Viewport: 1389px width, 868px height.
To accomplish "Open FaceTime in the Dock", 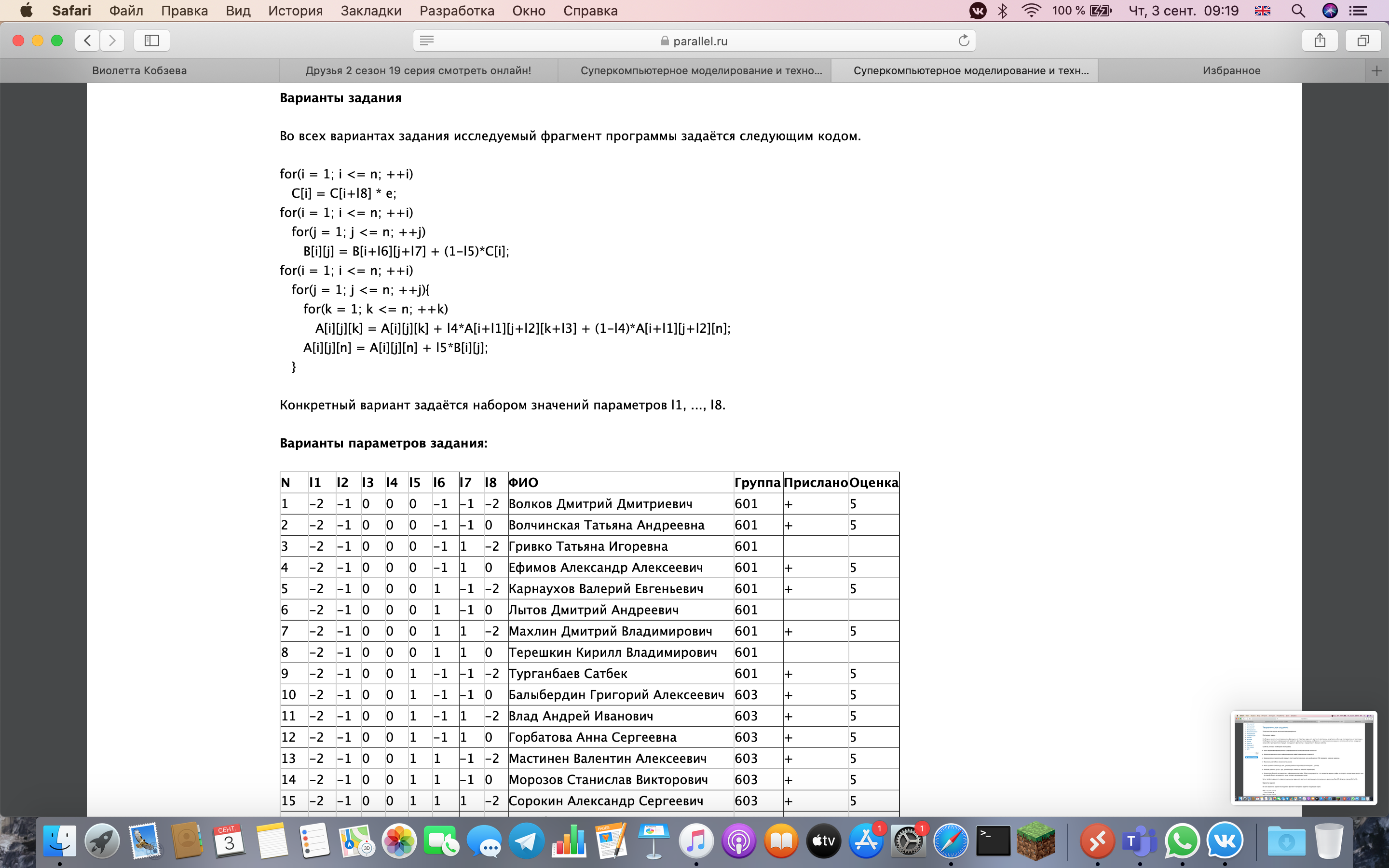I will 441,841.
